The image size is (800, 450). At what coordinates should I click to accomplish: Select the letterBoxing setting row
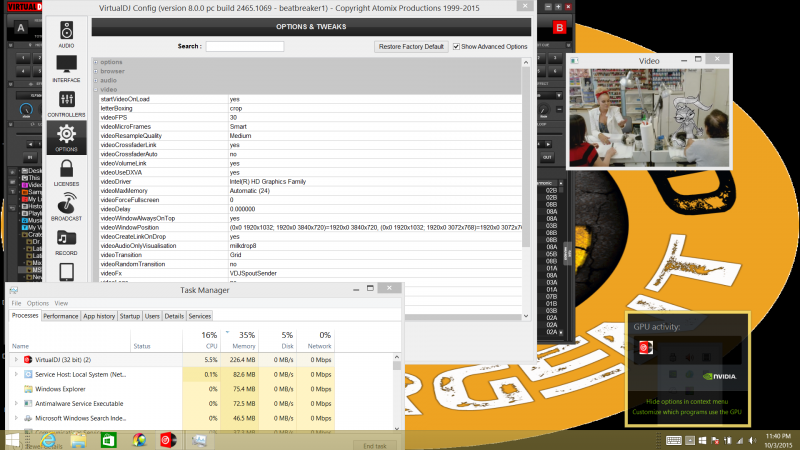pyautogui.click(x=310, y=108)
